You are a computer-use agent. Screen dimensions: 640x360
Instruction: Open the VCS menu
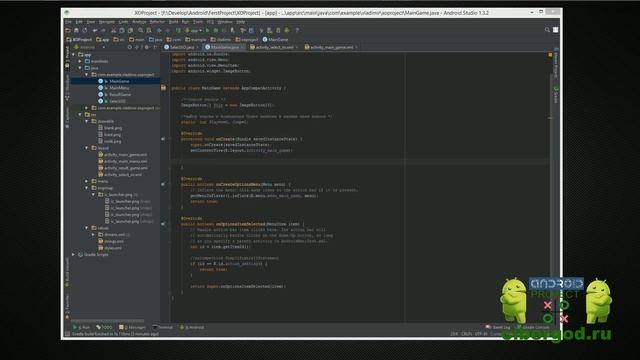coord(210,22)
